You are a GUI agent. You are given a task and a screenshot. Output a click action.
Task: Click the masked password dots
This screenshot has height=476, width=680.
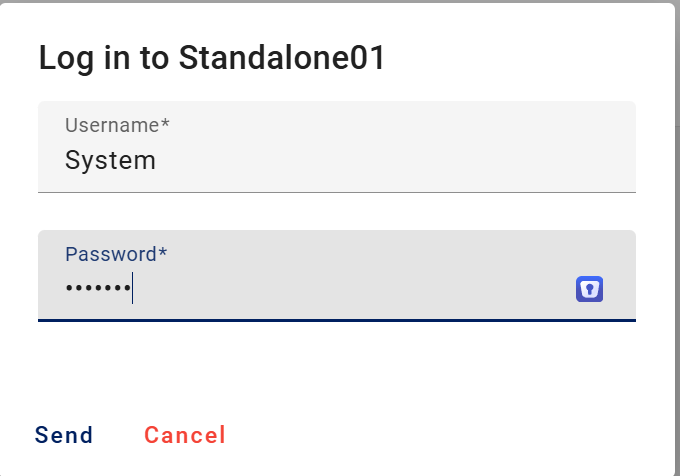point(98,289)
